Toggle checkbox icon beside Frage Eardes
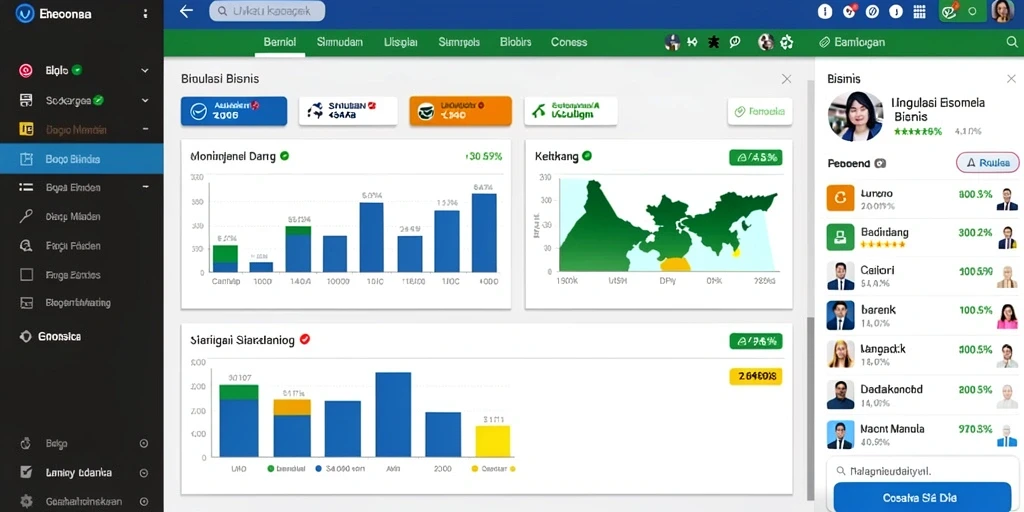Screen dimensions: 1024x512 [x=26, y=275]
